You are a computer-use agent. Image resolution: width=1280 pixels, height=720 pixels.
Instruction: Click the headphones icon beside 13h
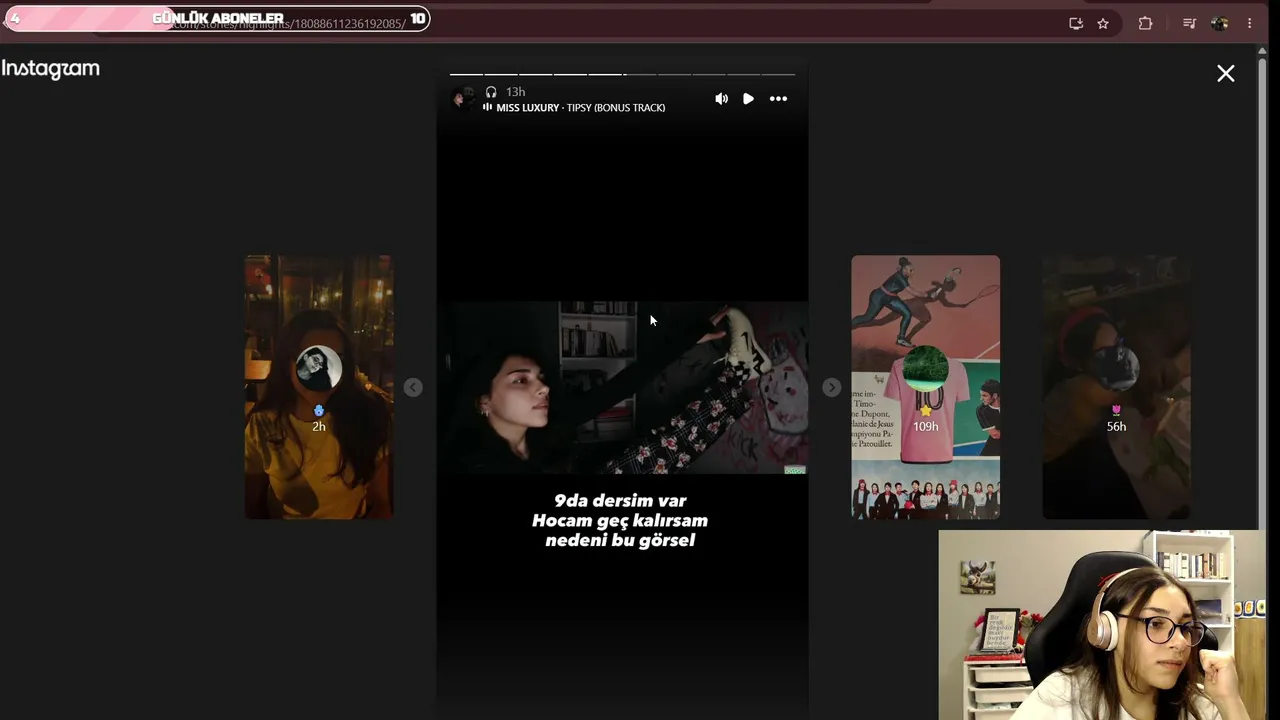(x=491, y=92)
